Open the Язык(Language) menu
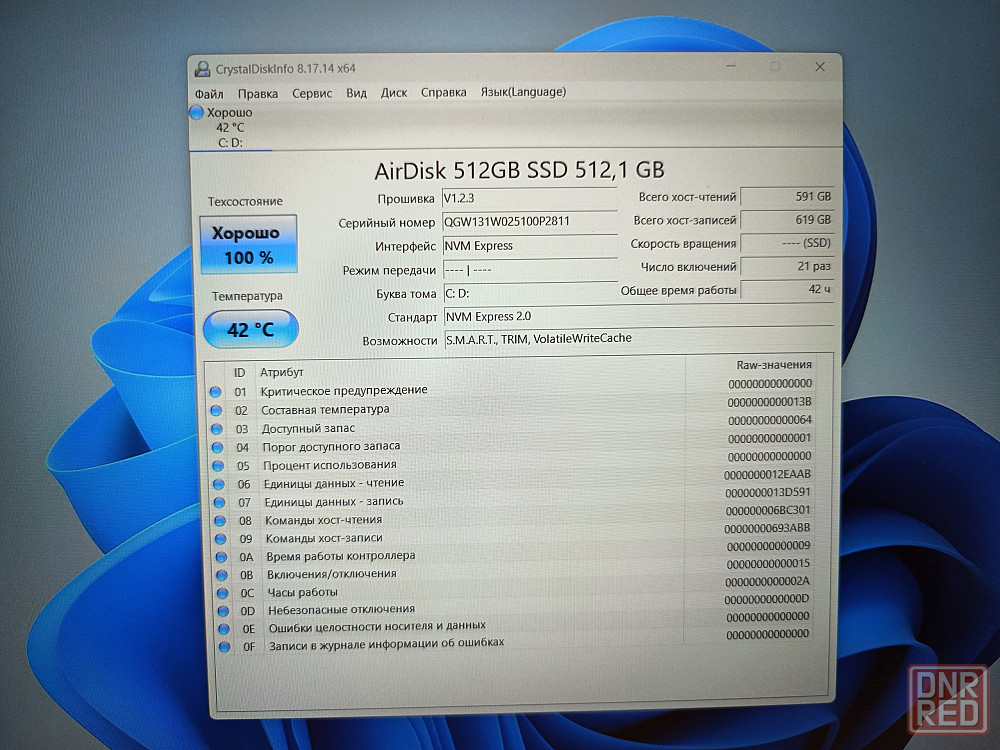The width and height of the screenshot is (1000, 750). (x=523, y=92)
